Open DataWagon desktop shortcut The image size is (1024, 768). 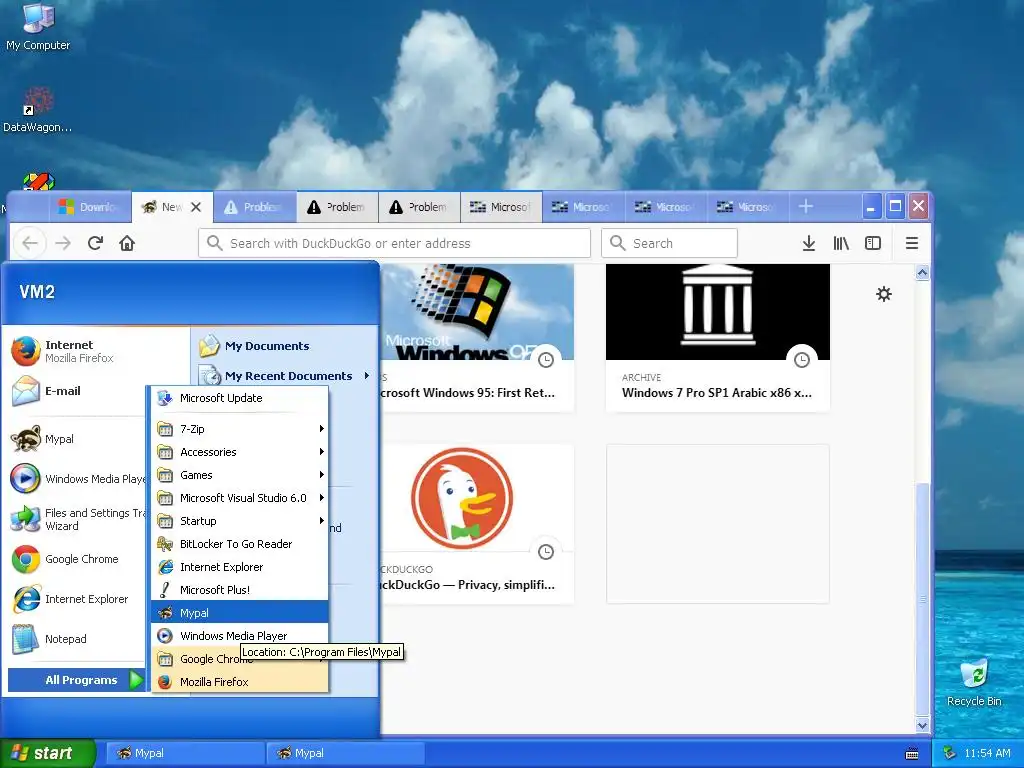tap(38, 110)
